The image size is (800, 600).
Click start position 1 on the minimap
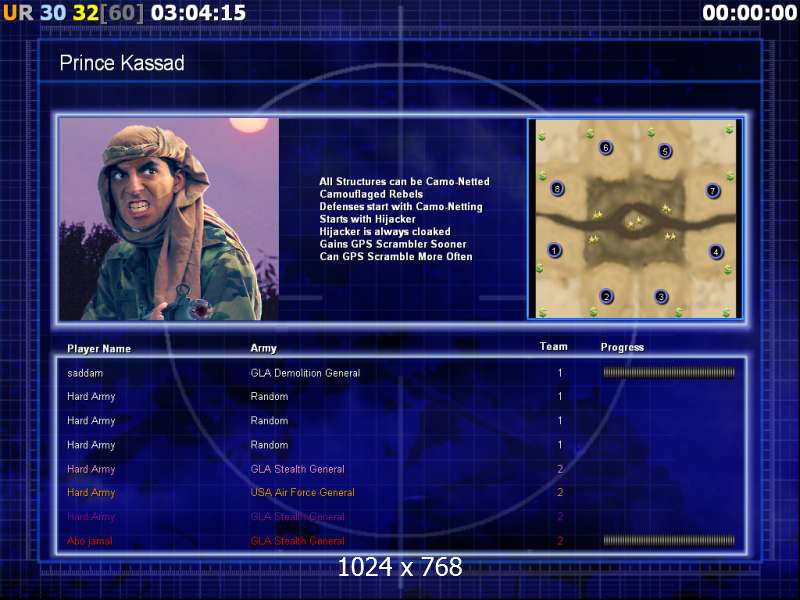(x=555, y=250)
